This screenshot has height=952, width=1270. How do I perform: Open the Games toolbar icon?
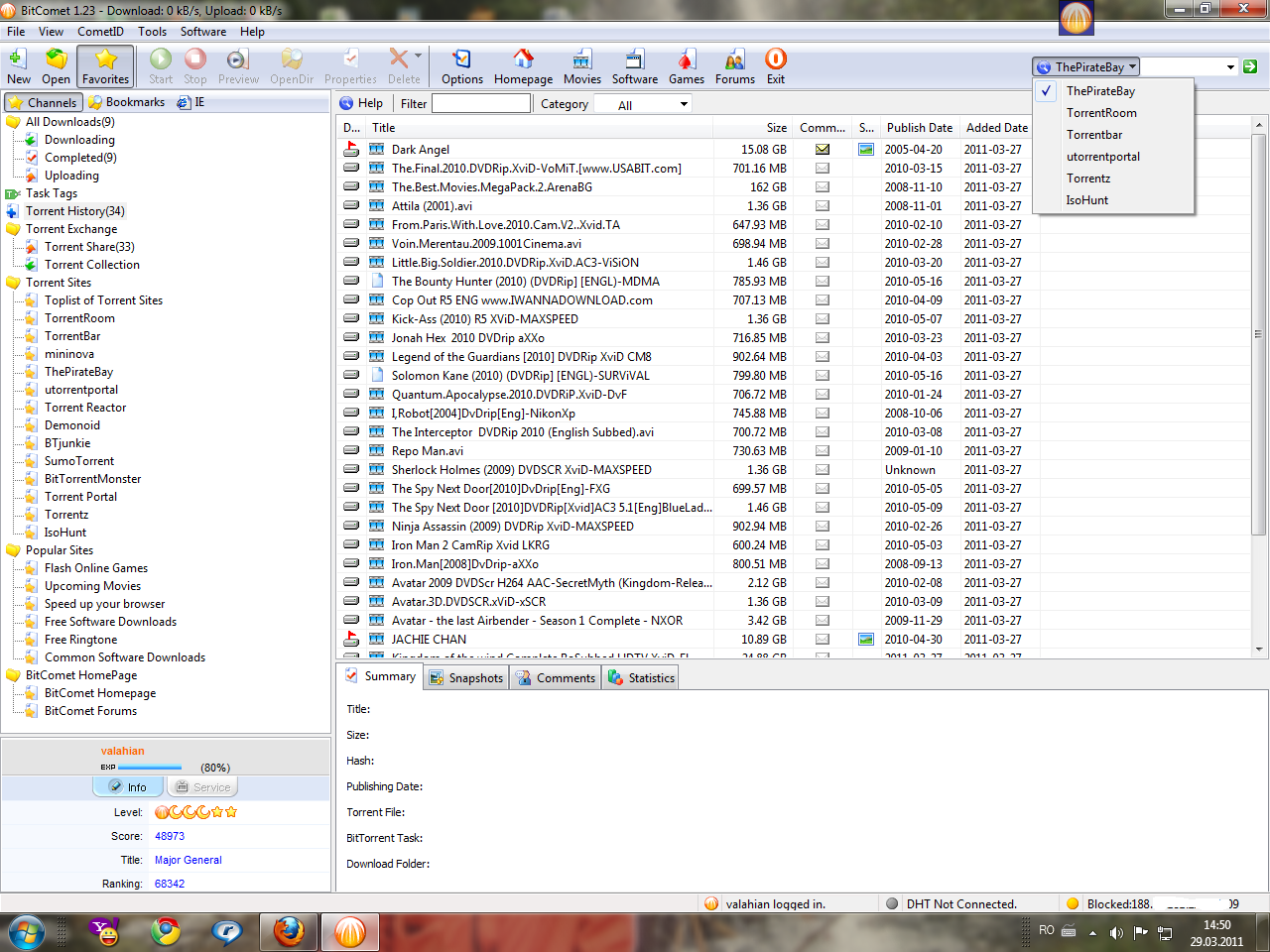point(686,66)
